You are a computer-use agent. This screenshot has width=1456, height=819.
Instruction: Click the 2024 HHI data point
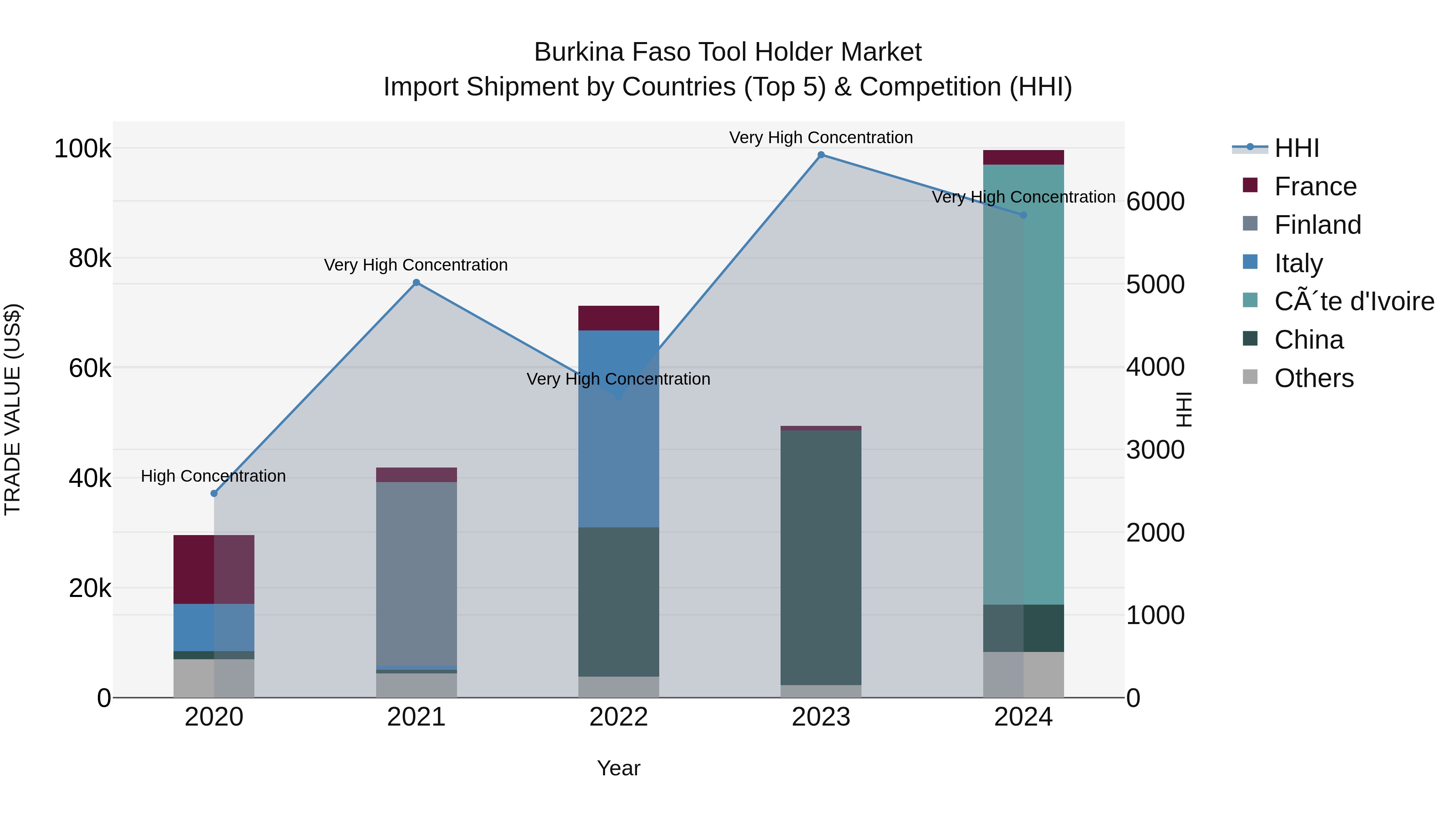click(1024, 215)
